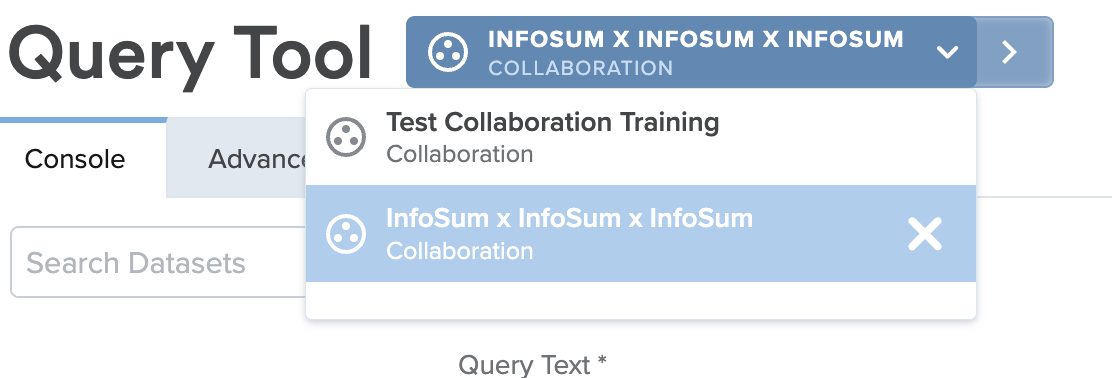Focus the Search Datasets field
1112x378 pixels.
tap(158, 262)
